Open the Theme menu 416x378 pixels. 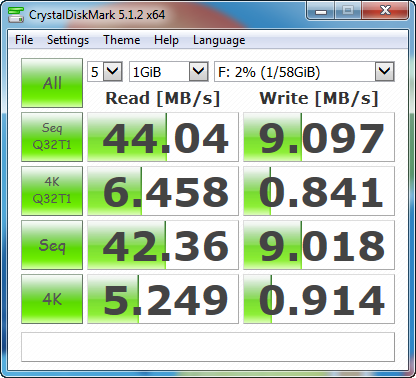pos(122,40)
